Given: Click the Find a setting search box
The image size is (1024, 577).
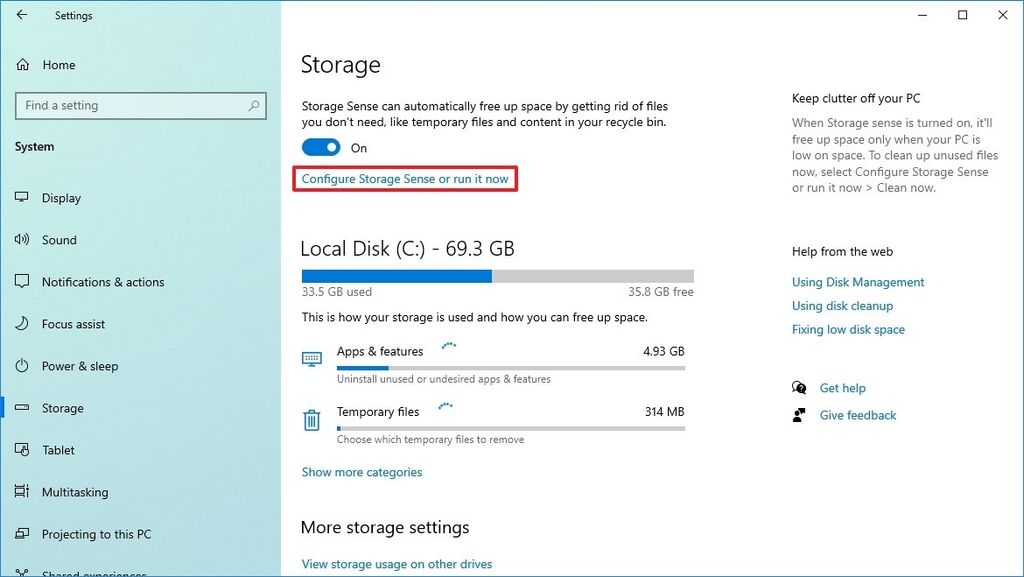Looking at the screenshot, I should 140,105.
